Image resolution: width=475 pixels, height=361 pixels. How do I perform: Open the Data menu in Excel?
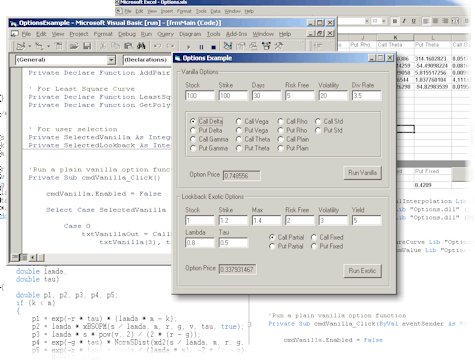[215, 11]
